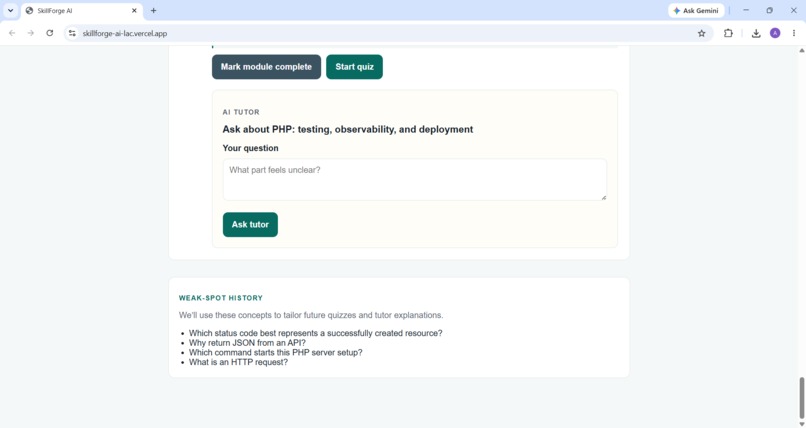
Task: Open the Chrome profile avatar
Action: 775,33
